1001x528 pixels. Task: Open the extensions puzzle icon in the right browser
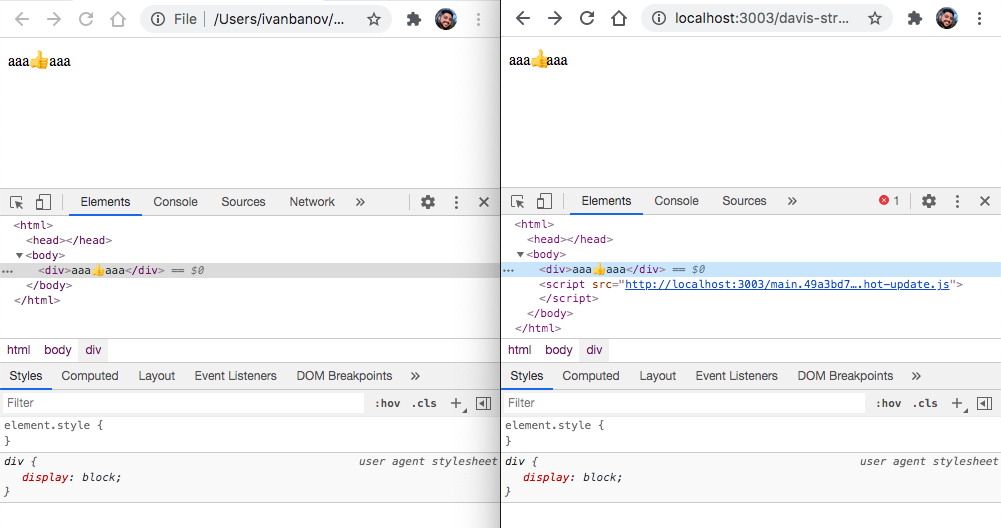coord(915,18)
